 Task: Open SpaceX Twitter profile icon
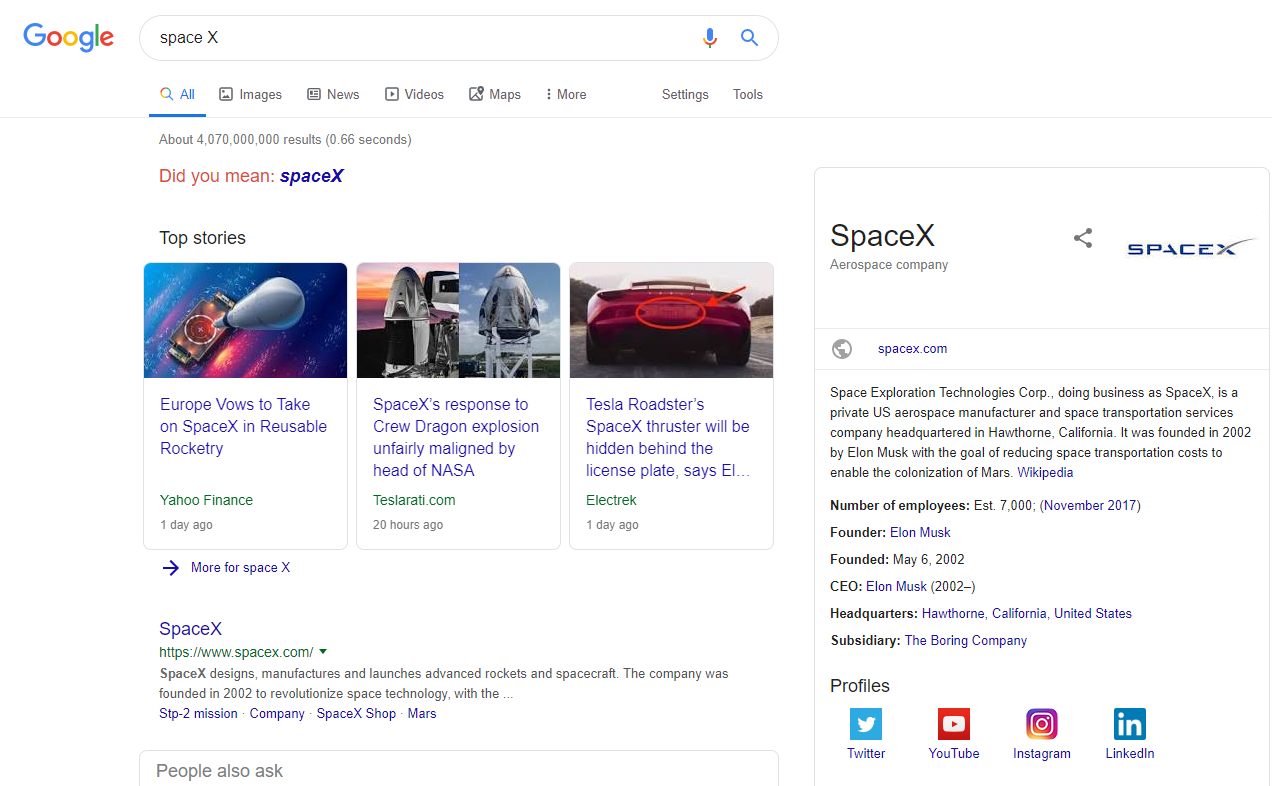tap(866, 724)
